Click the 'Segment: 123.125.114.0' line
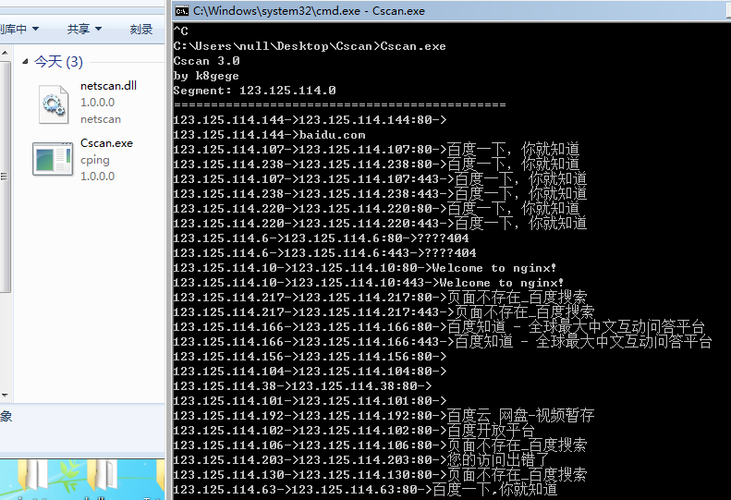731x500 pixels. (x=255, y=90)
